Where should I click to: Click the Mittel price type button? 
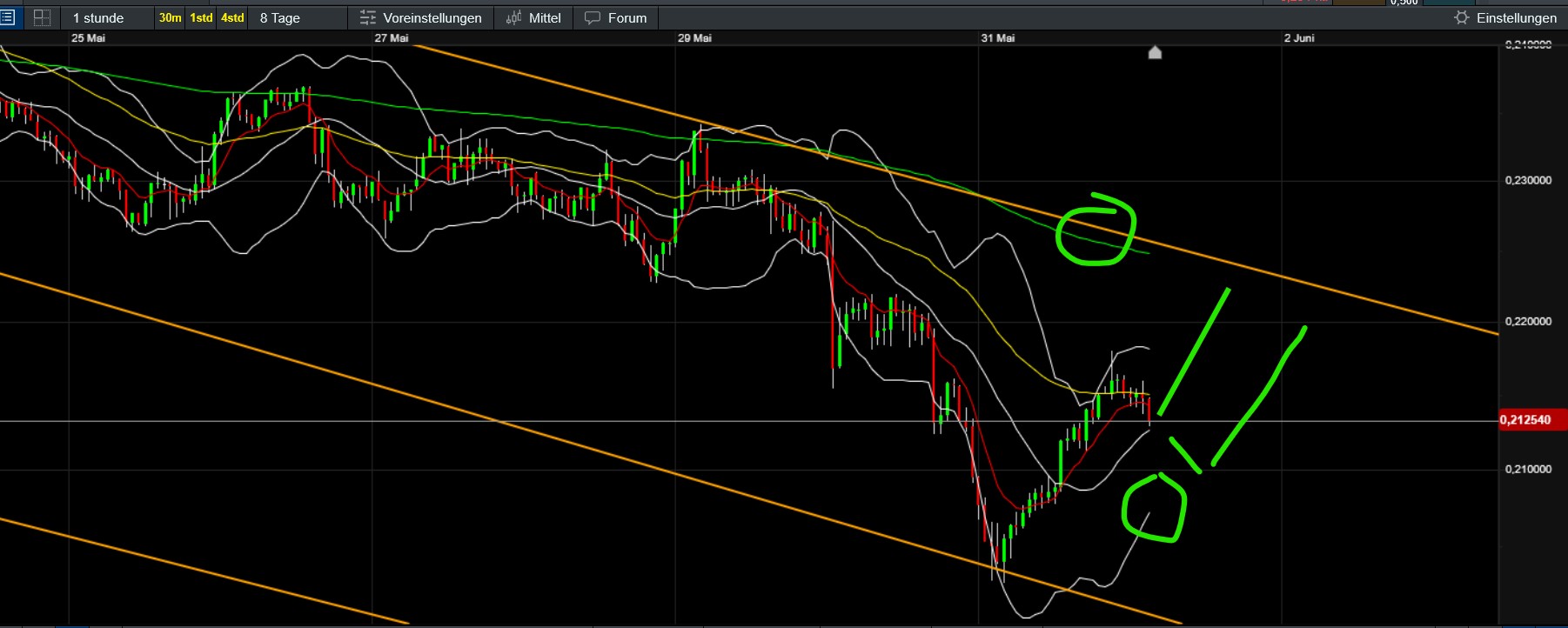533,17
